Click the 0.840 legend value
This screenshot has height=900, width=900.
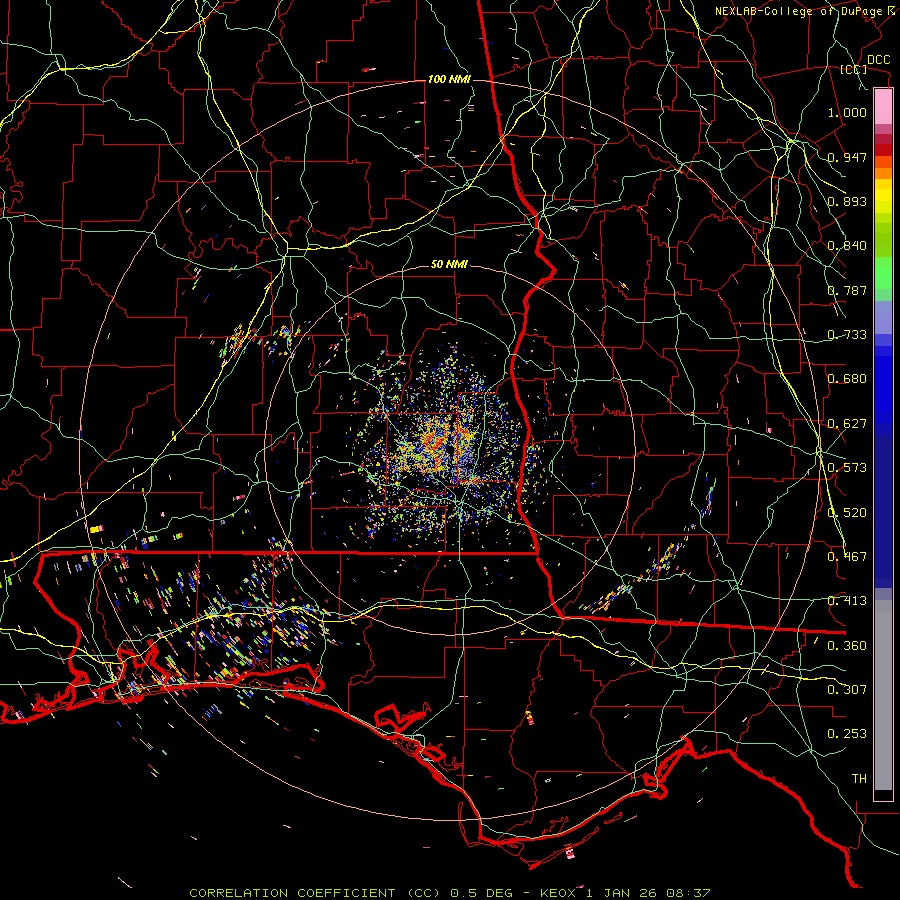pos(847,246)
